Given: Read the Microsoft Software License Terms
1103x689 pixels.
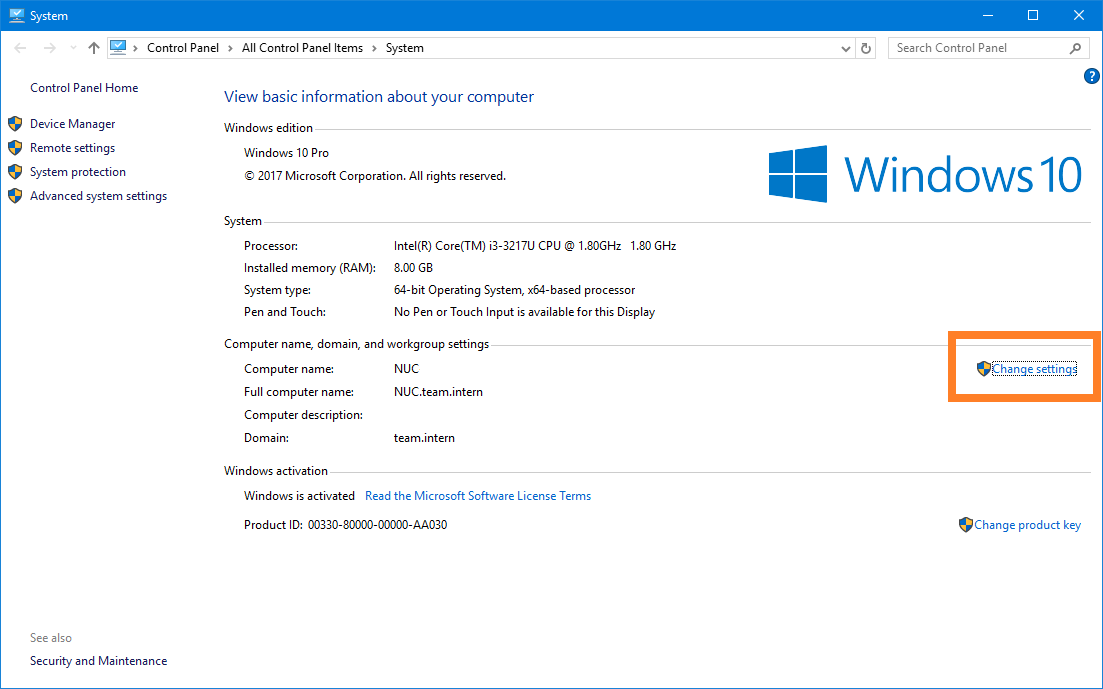Looking at the screenshot, I should [478, 496].
